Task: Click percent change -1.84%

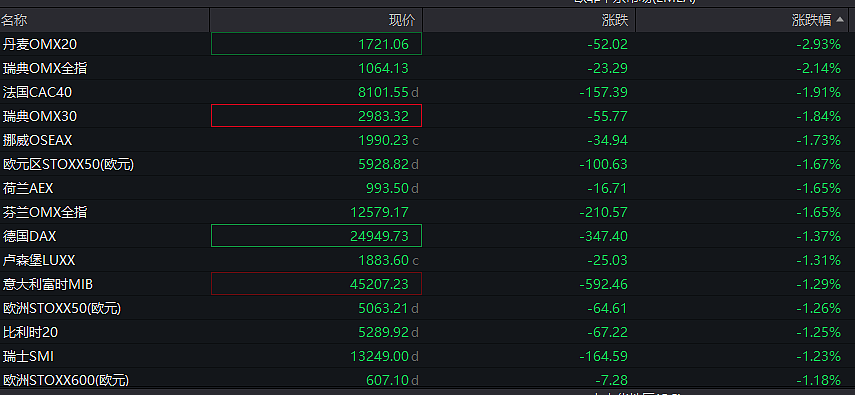Action: click(x=818, y=116)
